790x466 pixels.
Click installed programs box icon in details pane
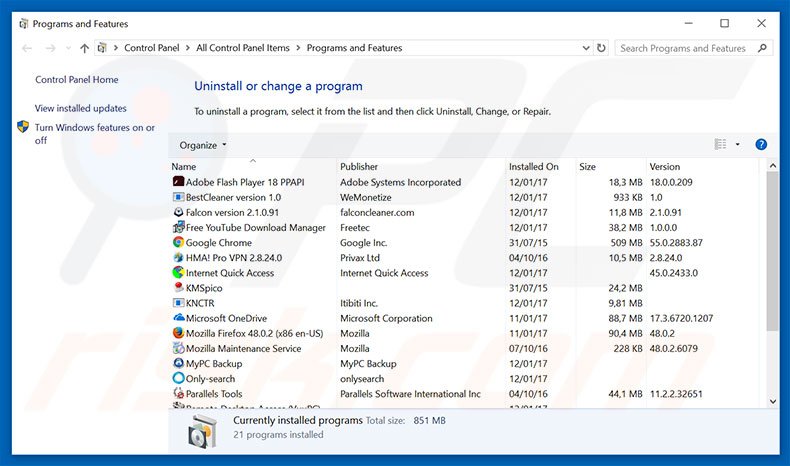(x=203, y=431)
